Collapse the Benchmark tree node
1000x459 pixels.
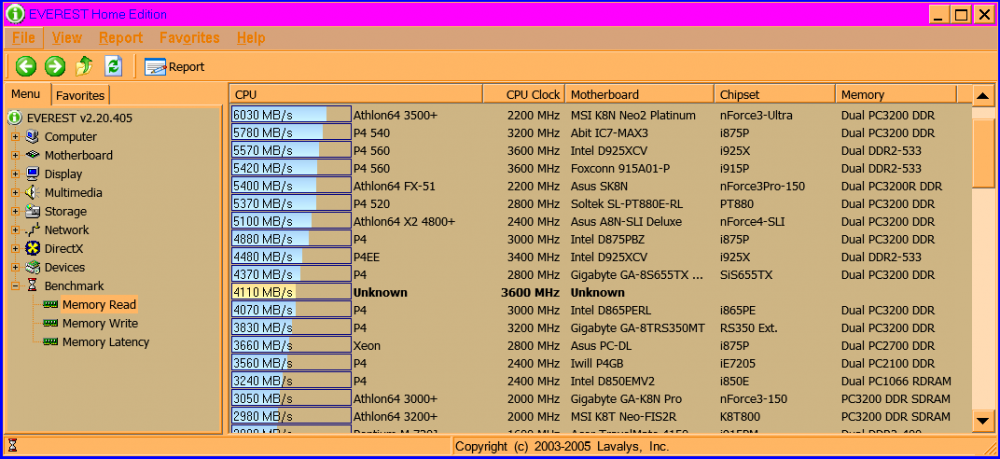(x=15, y=286)
